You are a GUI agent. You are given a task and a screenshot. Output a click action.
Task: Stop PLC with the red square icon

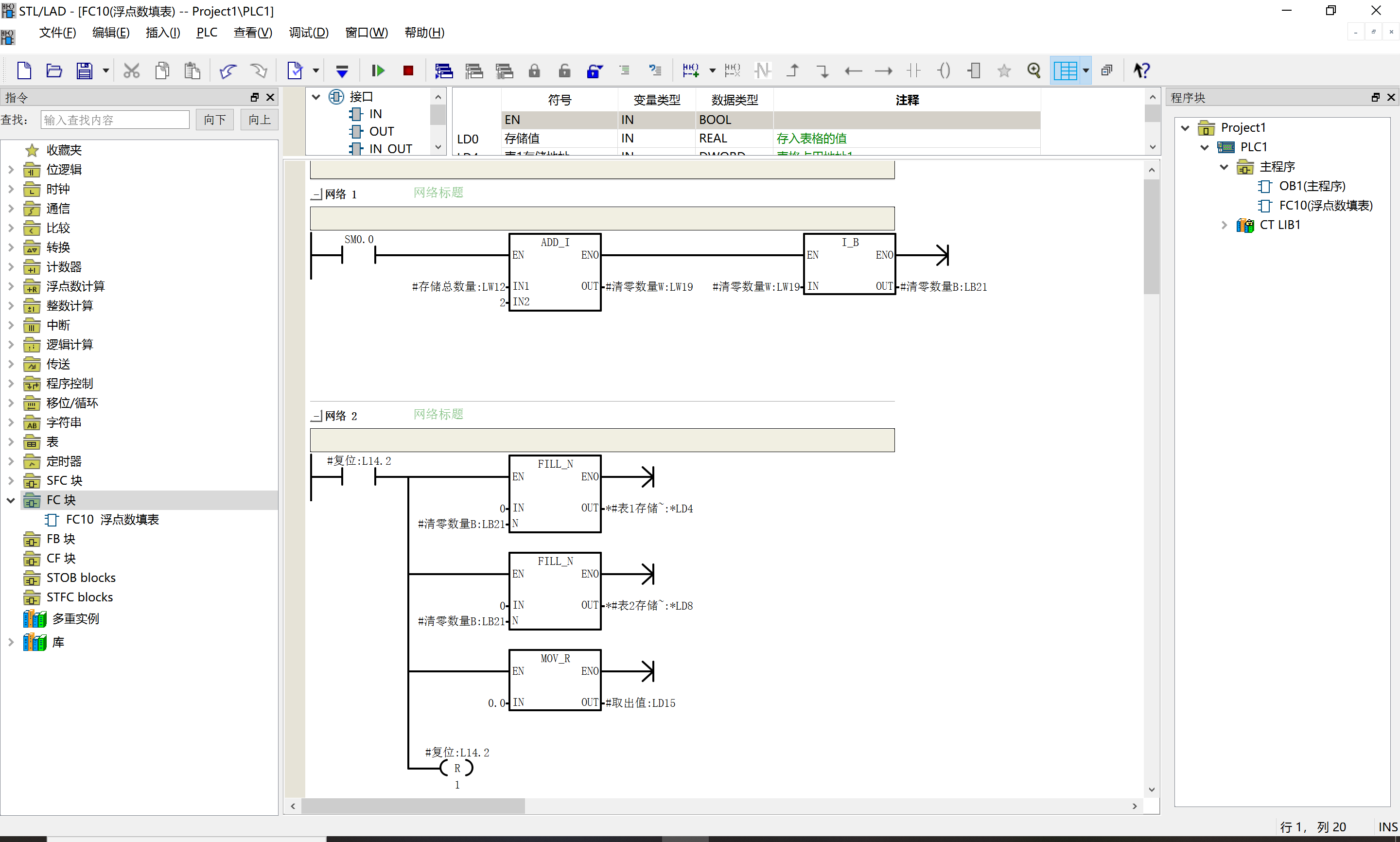[x=408, y=70]
